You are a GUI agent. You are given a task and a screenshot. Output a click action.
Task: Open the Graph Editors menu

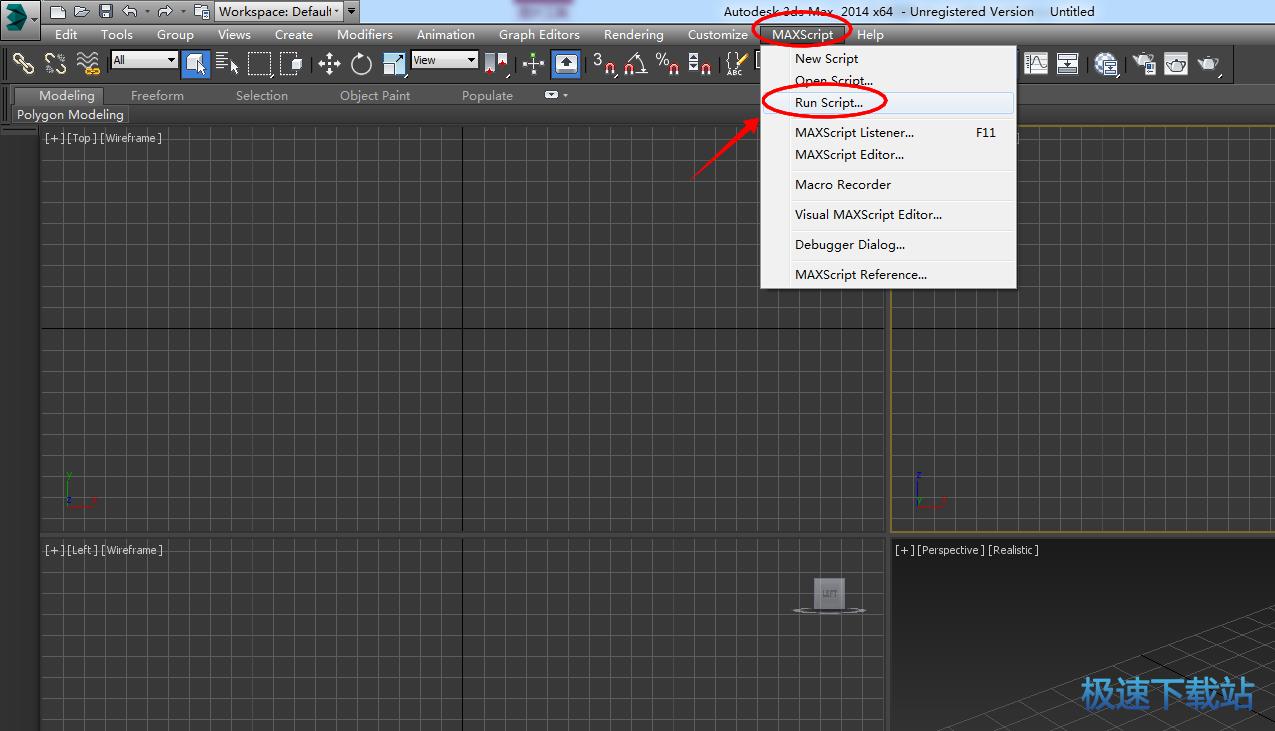tap(539, 34)
